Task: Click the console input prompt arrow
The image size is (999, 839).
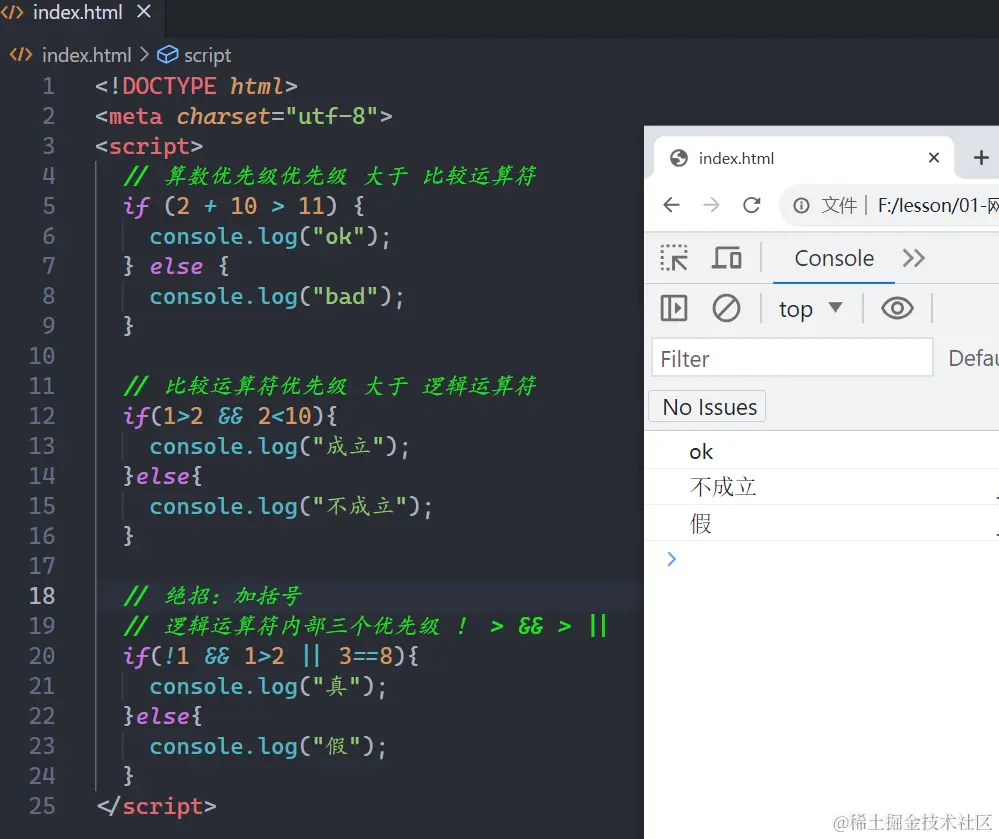Action: click(672, 559)
